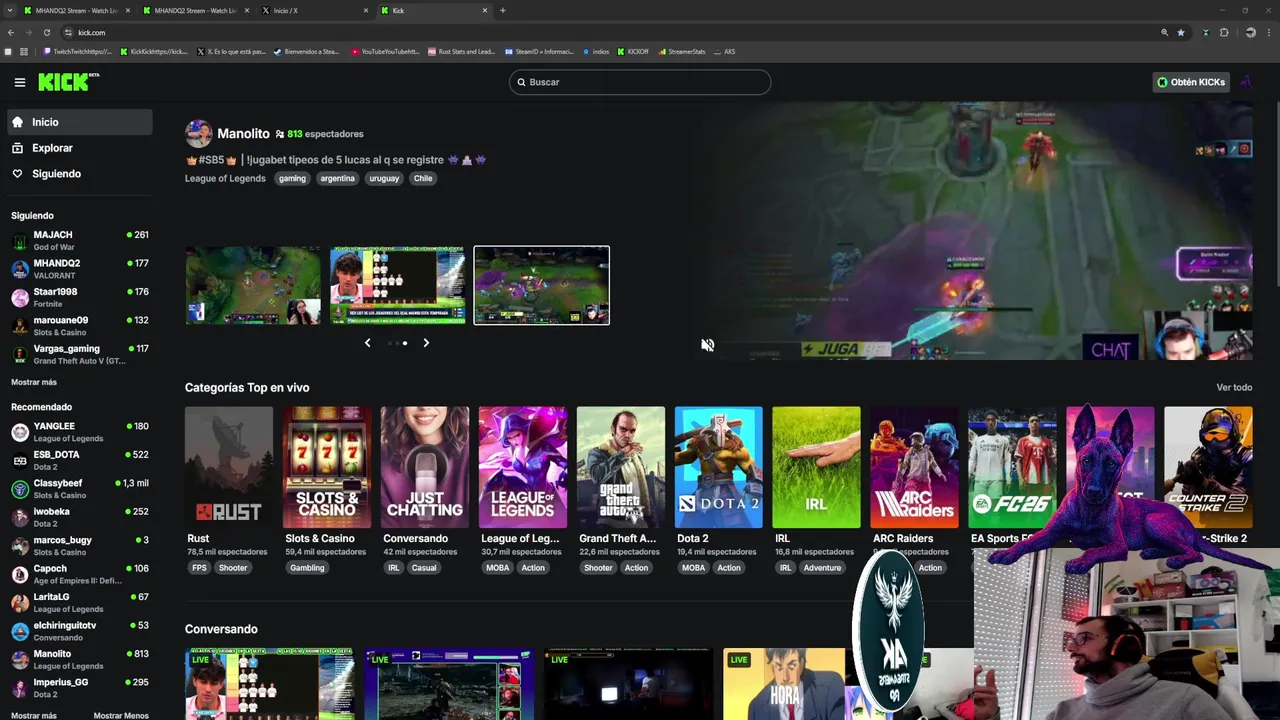
Task: Open Imperius_GG recommended channel
Action: click(x=80, y=688)
